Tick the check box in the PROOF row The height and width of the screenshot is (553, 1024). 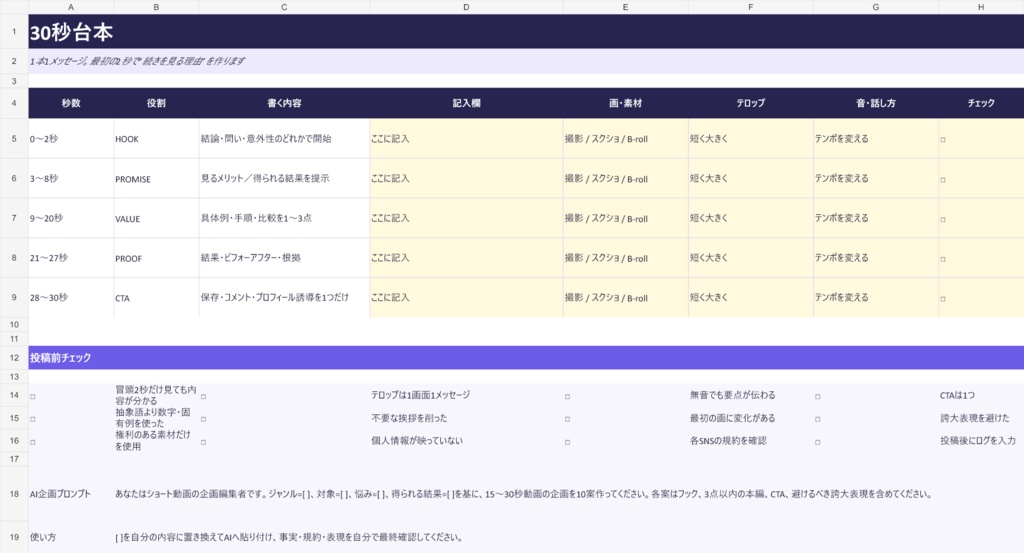coord(942,259)
